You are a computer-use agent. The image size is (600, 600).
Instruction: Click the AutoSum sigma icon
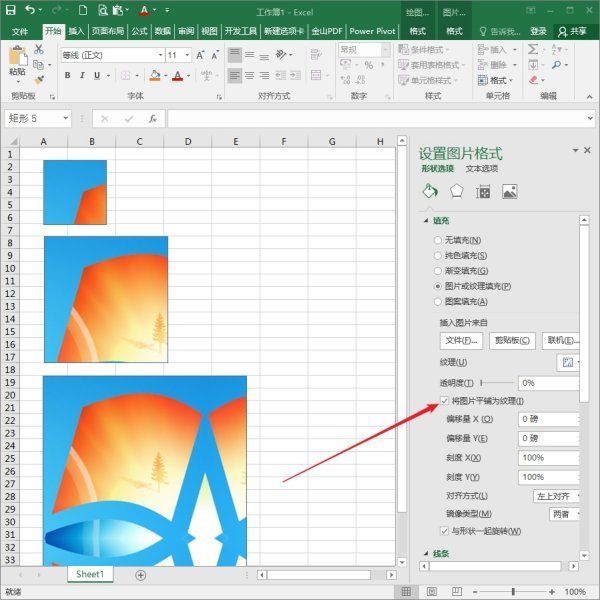(x=533, y=49)
